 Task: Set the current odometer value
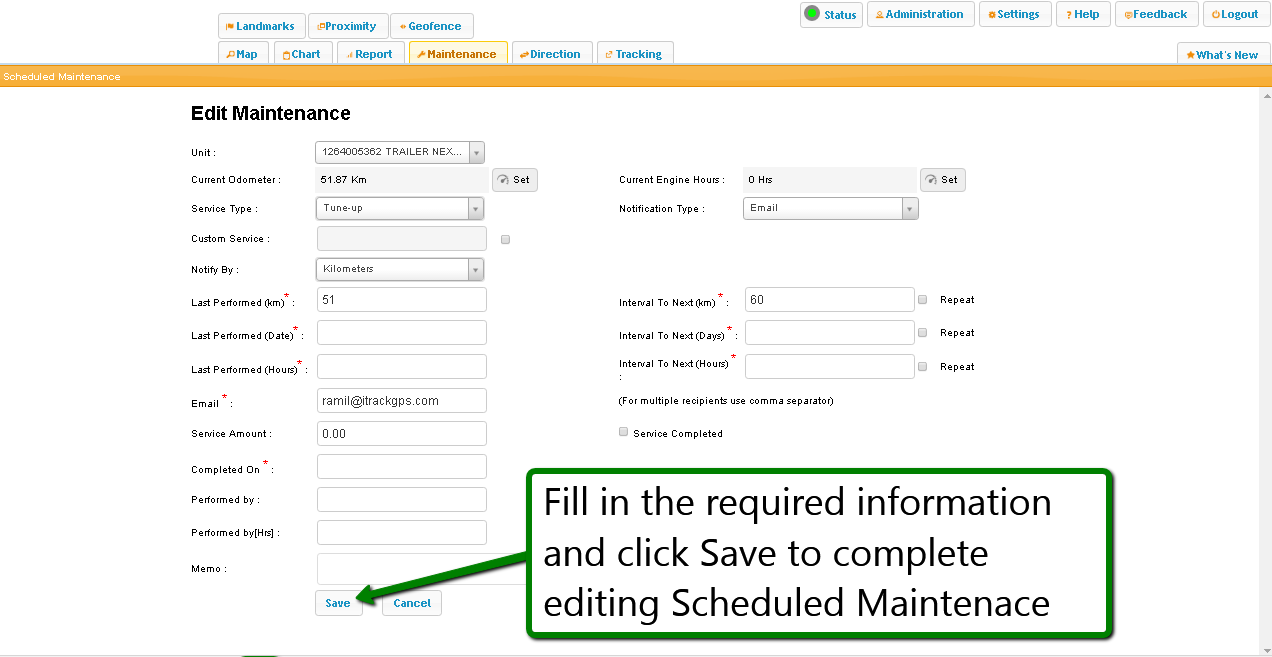(x=515, y=180)
